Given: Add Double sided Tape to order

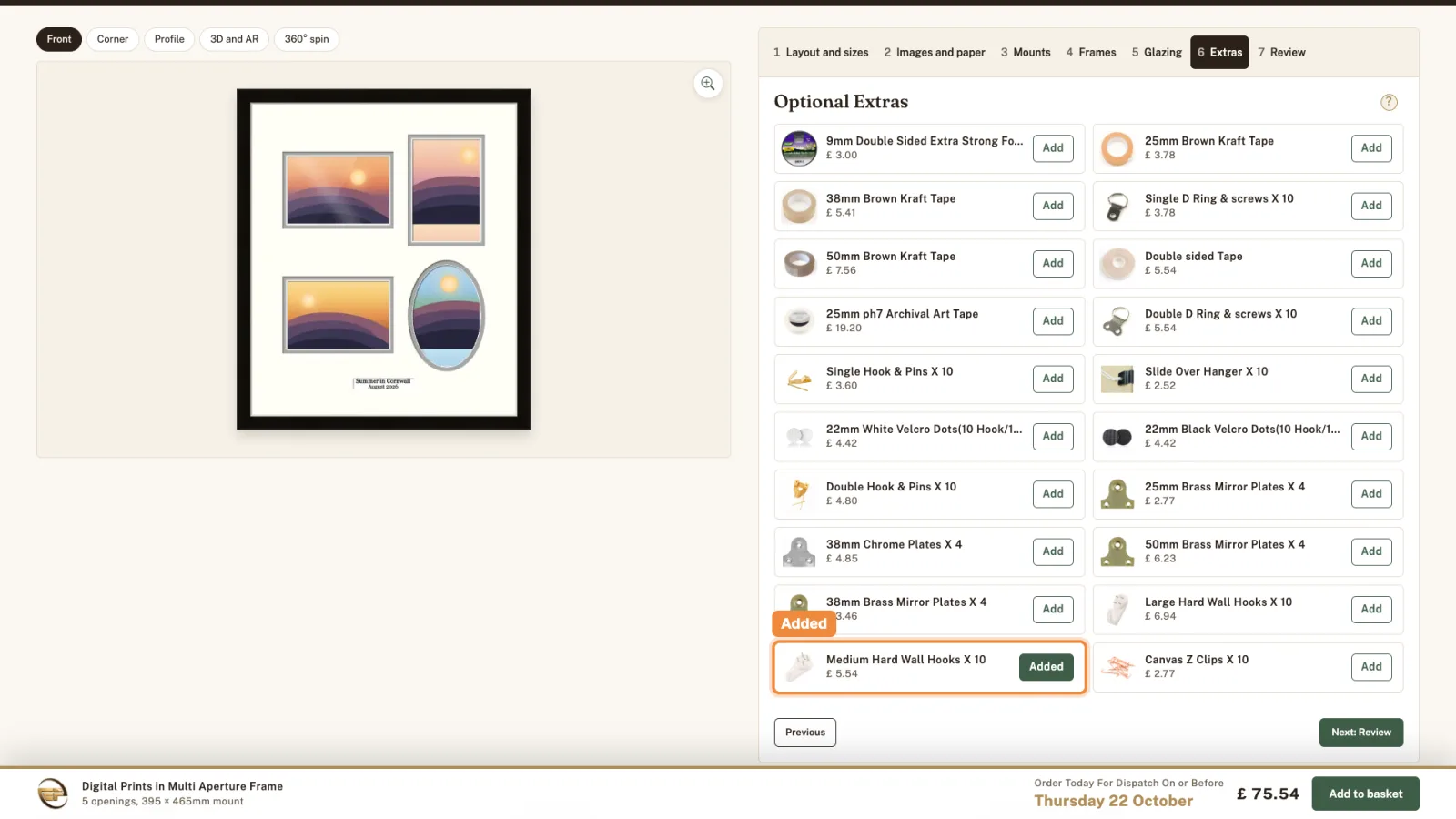Looking at the screenshot, I should click(1371, 264).
